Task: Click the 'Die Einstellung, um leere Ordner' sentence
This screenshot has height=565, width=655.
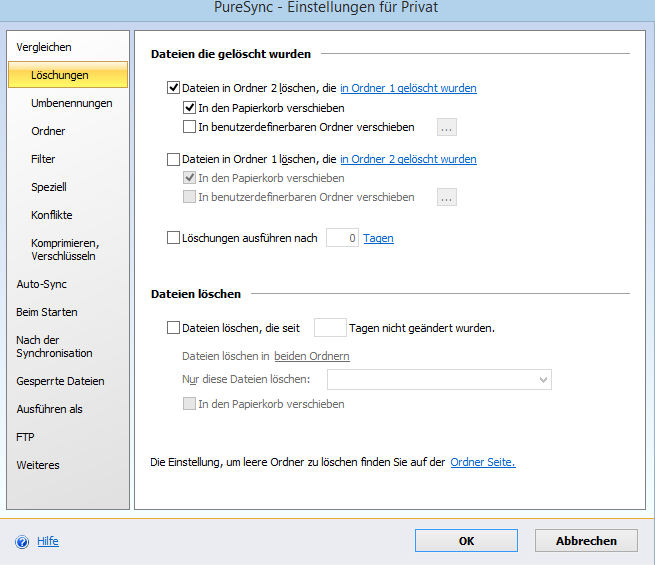Action: coord(297,462)
